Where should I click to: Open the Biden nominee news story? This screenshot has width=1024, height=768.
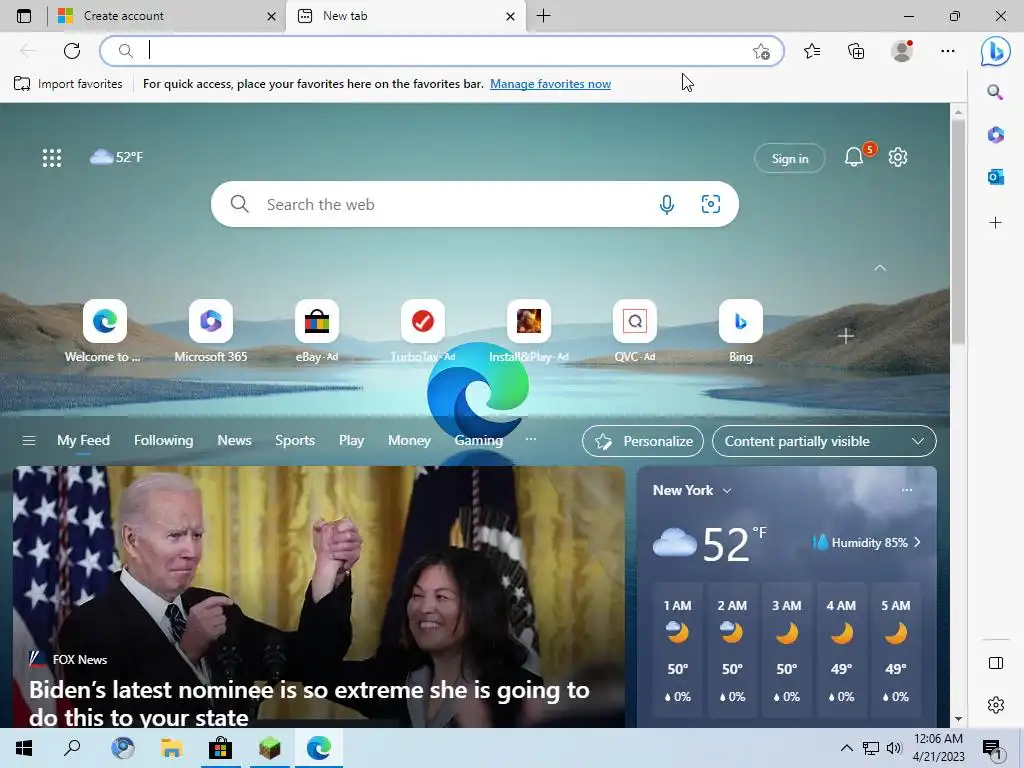tap(319, 597)
